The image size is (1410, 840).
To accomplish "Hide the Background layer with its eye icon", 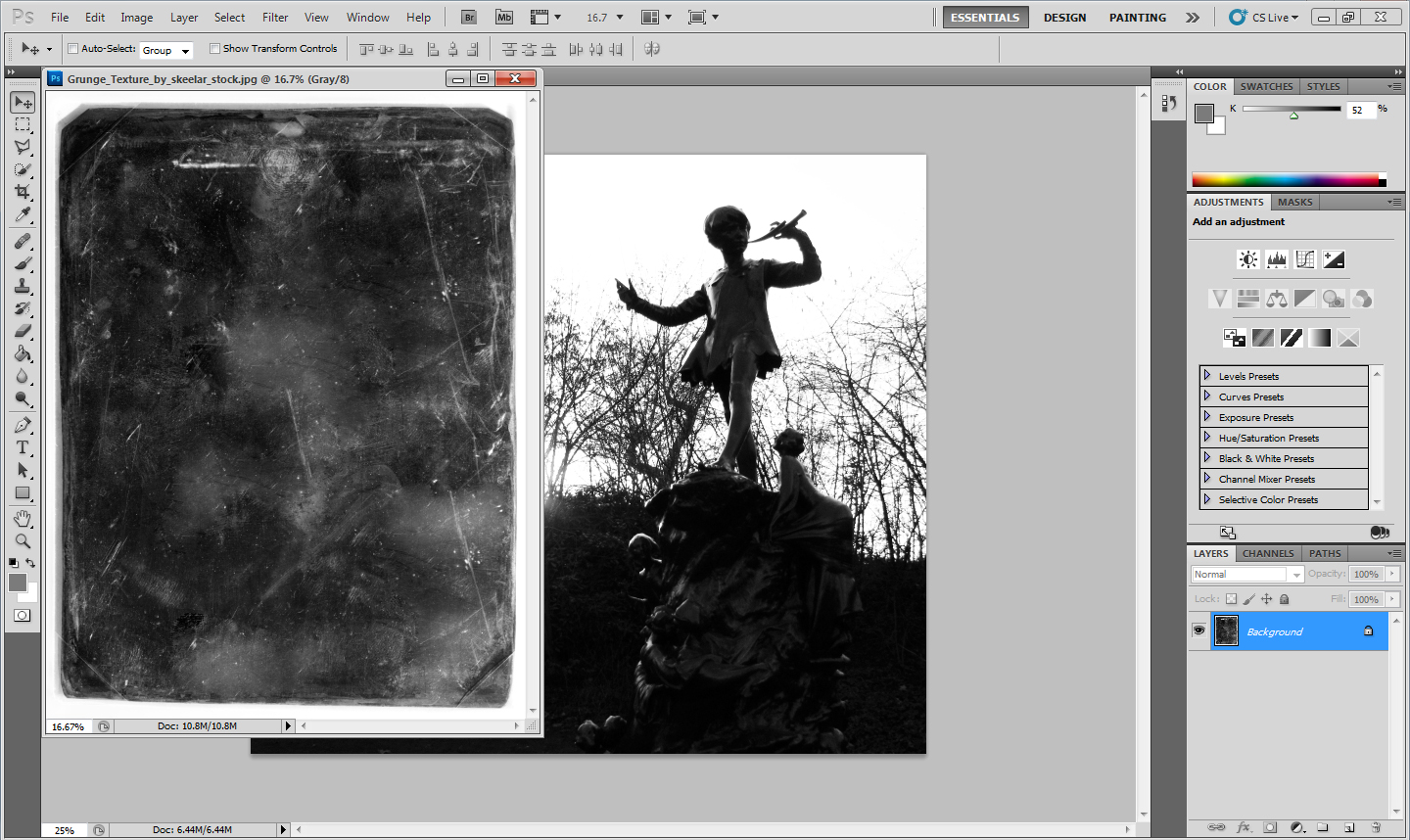I will [1198, 630].
